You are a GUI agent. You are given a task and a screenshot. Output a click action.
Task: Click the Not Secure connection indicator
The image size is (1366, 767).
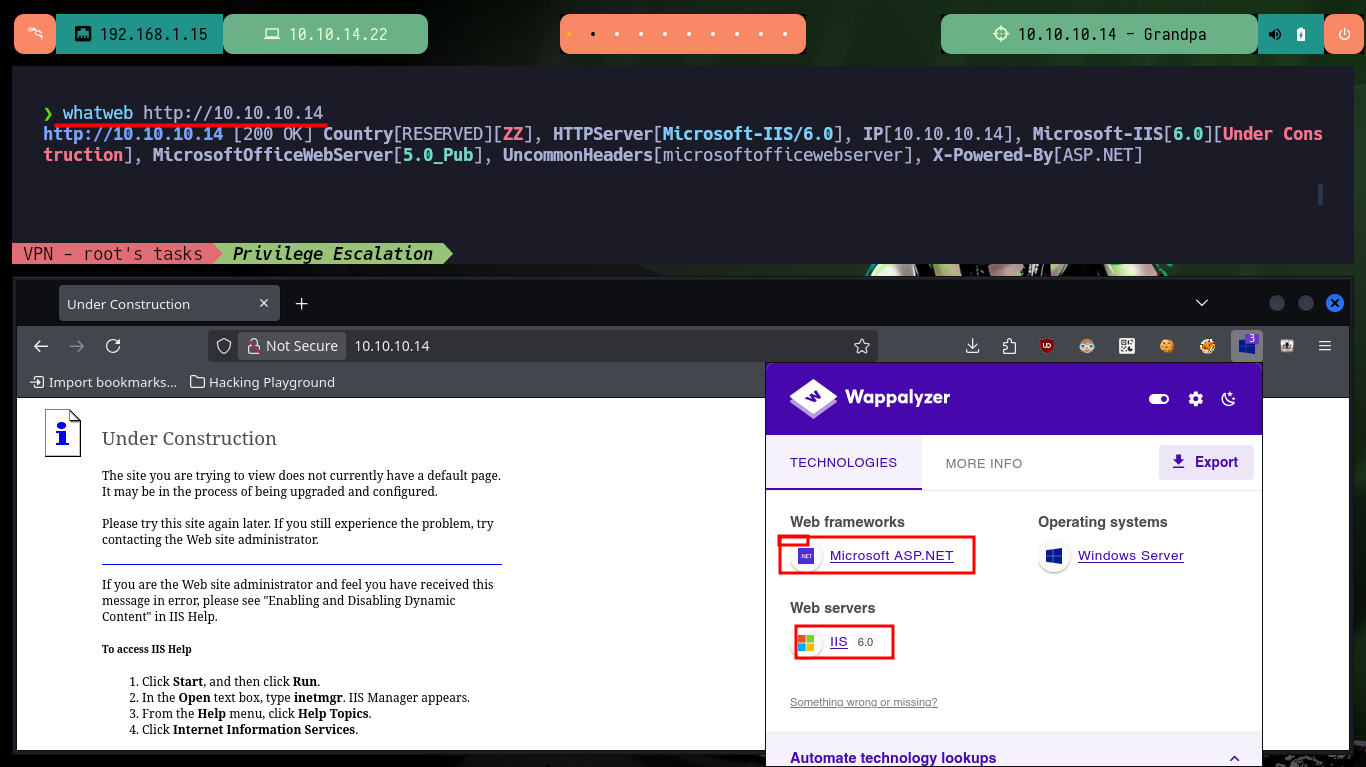click(x=292, y=346)
